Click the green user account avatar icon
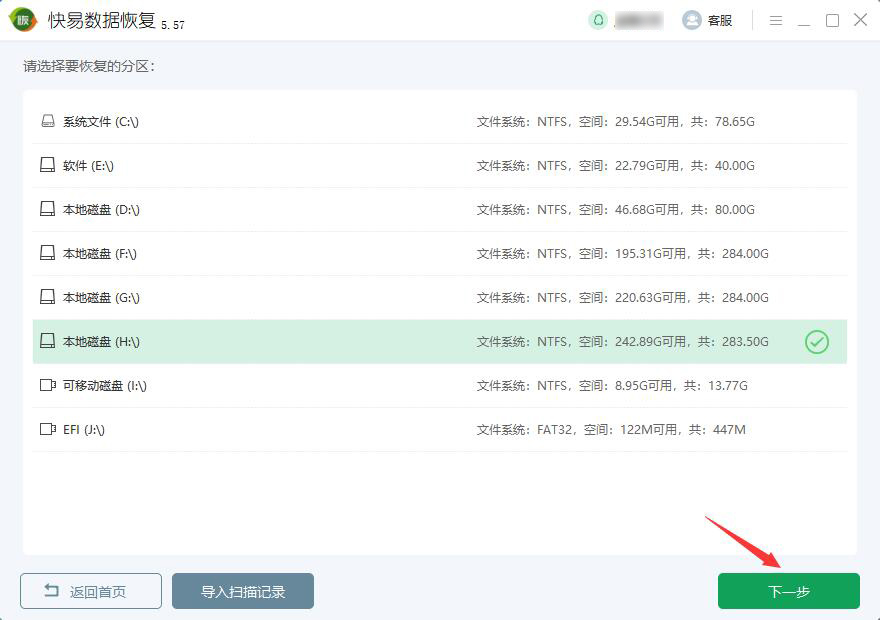Screen dimensions: 880x620 (598, 20)
